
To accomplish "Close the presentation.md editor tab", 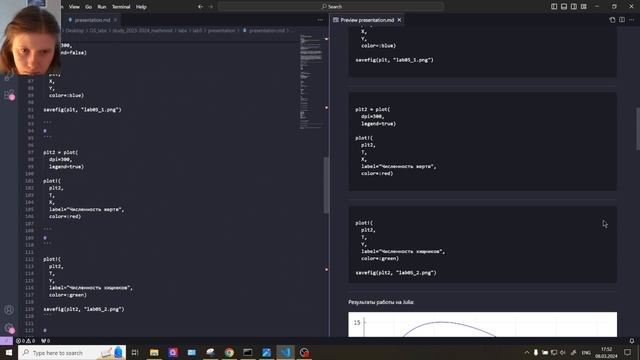I will click(x=116, y=20).
